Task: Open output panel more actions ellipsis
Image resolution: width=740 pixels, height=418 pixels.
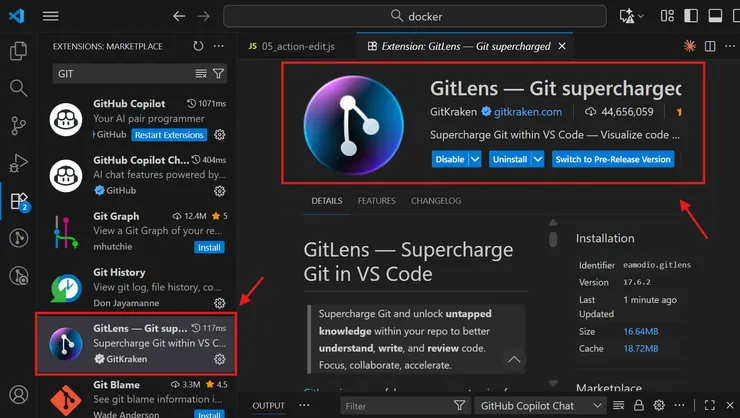Action: point(679,405)
